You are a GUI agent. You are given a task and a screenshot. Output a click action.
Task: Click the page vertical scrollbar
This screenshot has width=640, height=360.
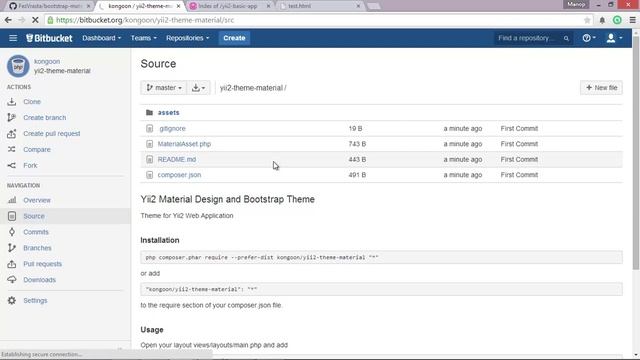tap(636, 153)
